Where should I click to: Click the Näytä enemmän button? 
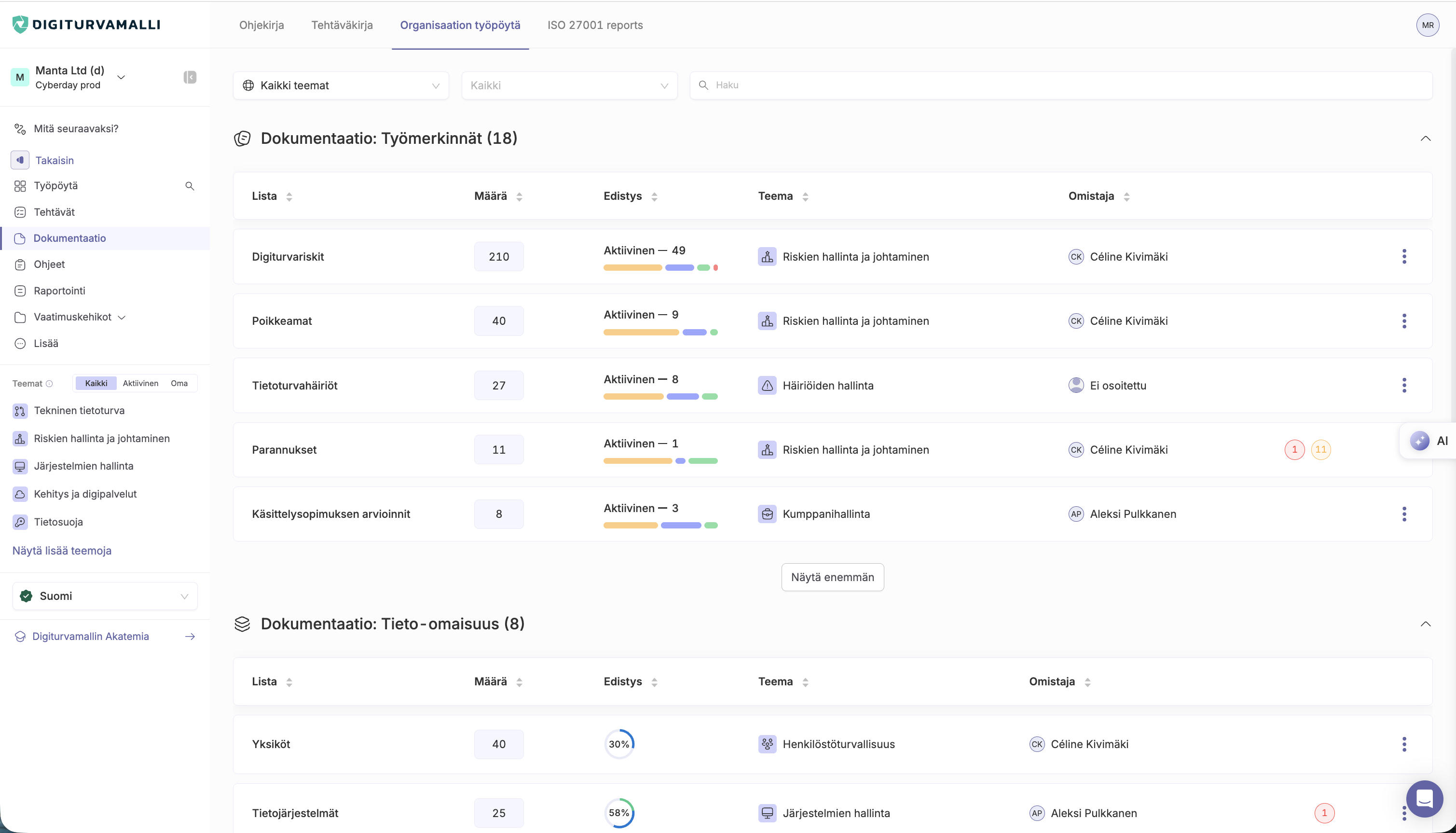pyautogui.click(x=832, y=577)
